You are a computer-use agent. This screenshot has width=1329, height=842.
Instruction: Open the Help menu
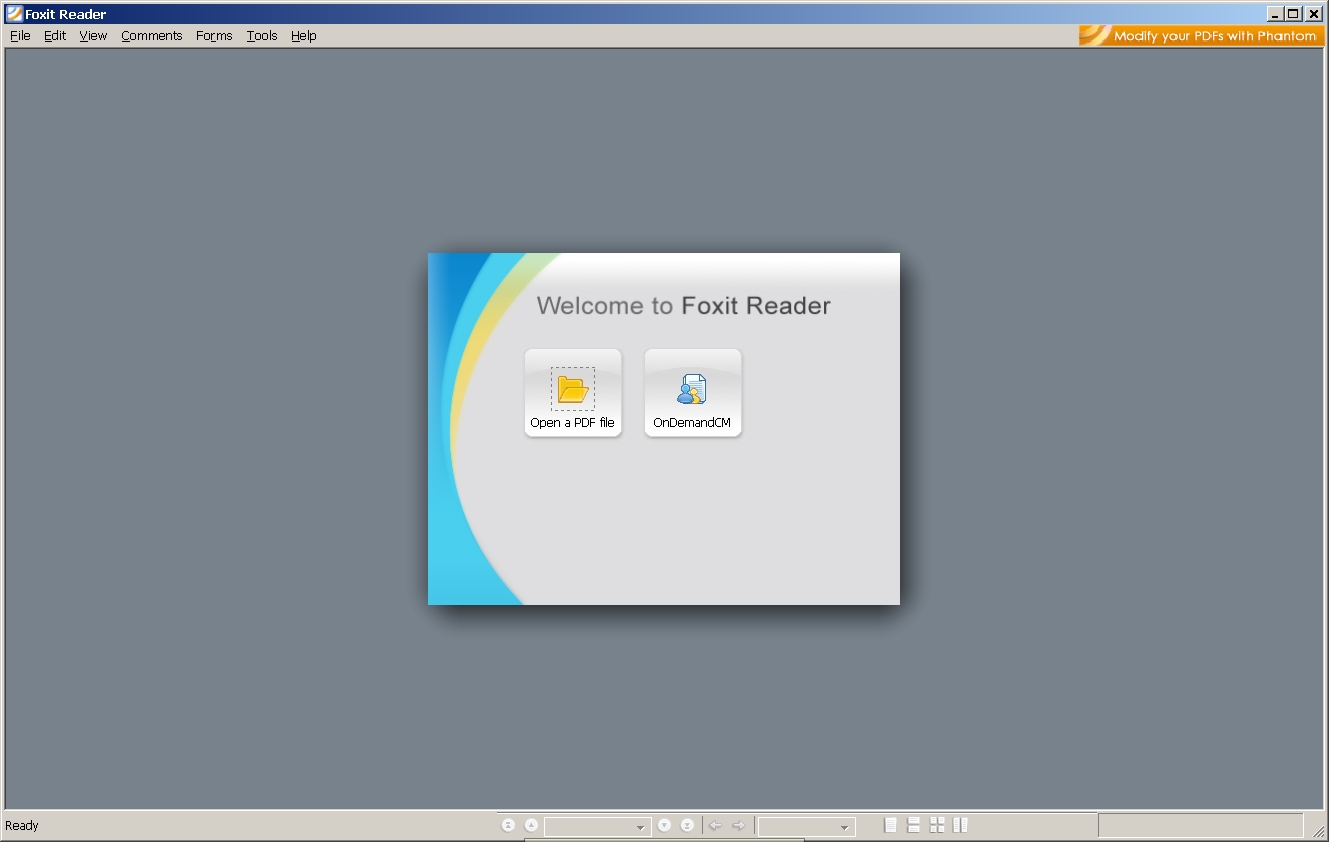[x=304, y=35]
